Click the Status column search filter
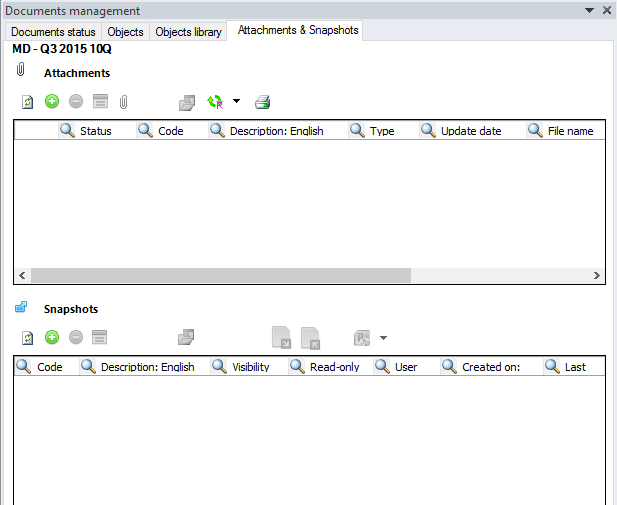This screenshot has width=617, height=505. (x=67, y=130)
